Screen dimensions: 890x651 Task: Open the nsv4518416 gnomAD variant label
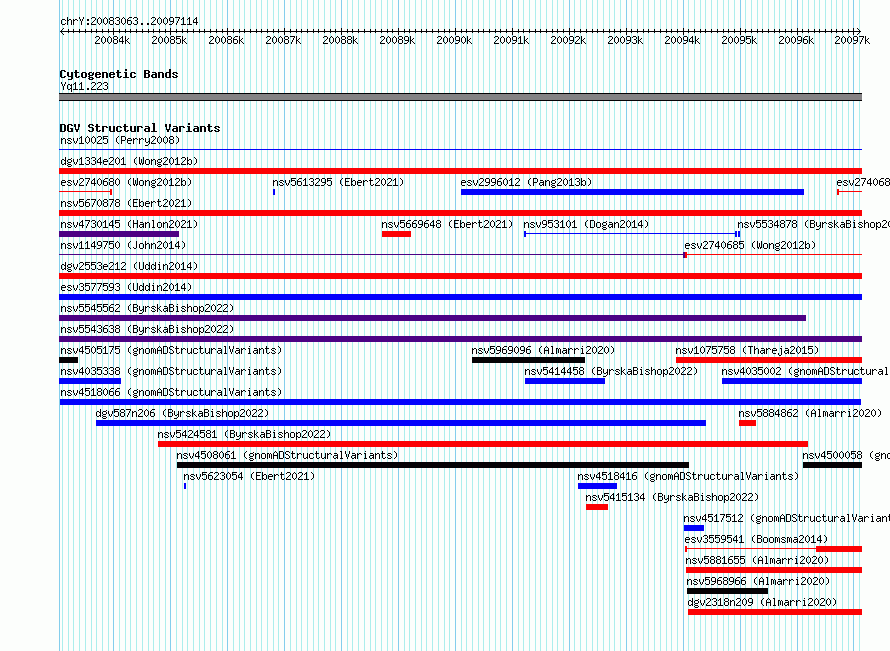pyautogui.click(x=688, y=476)
